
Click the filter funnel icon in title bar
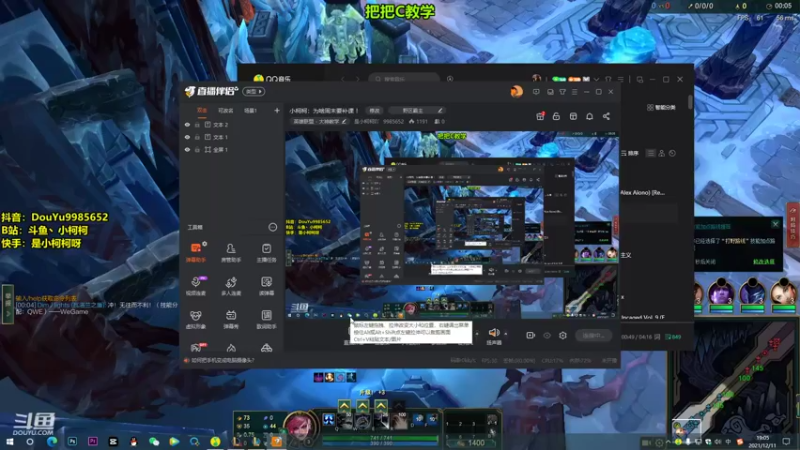click(x=562, y=92)
